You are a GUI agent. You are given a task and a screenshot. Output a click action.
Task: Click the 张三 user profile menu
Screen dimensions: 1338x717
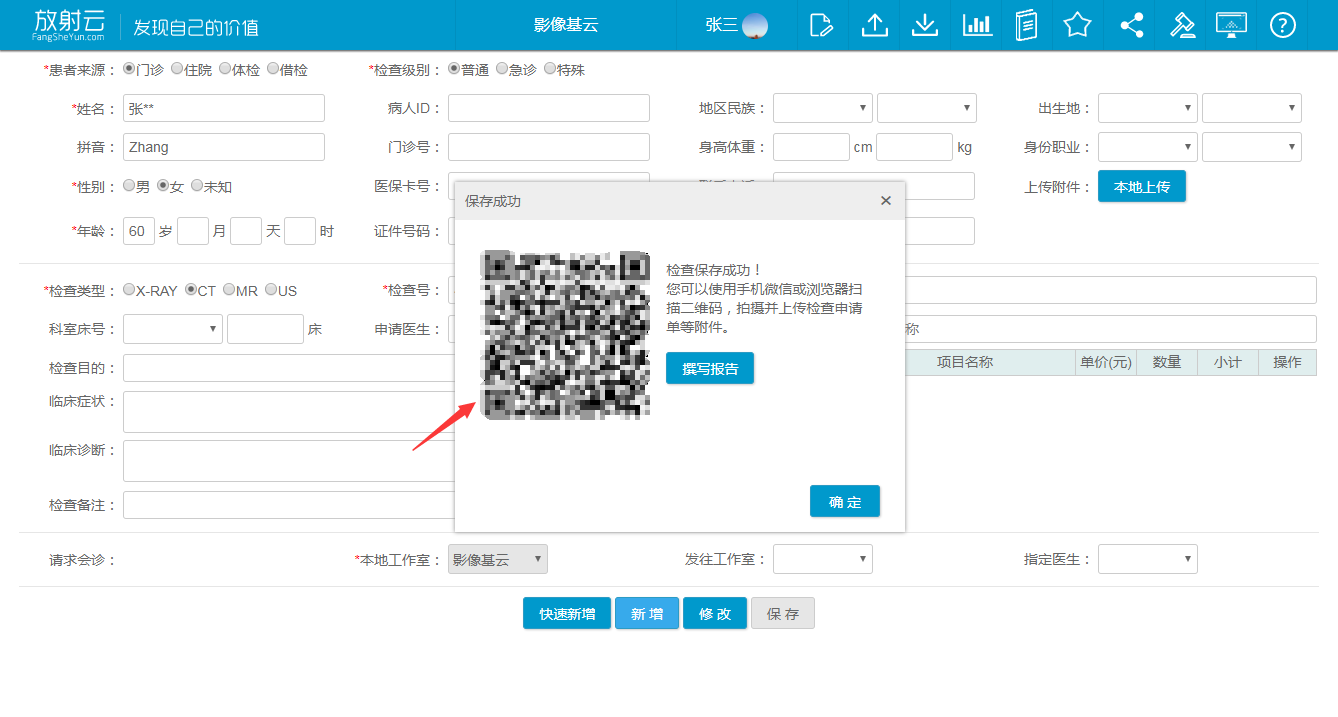[736, 25]
